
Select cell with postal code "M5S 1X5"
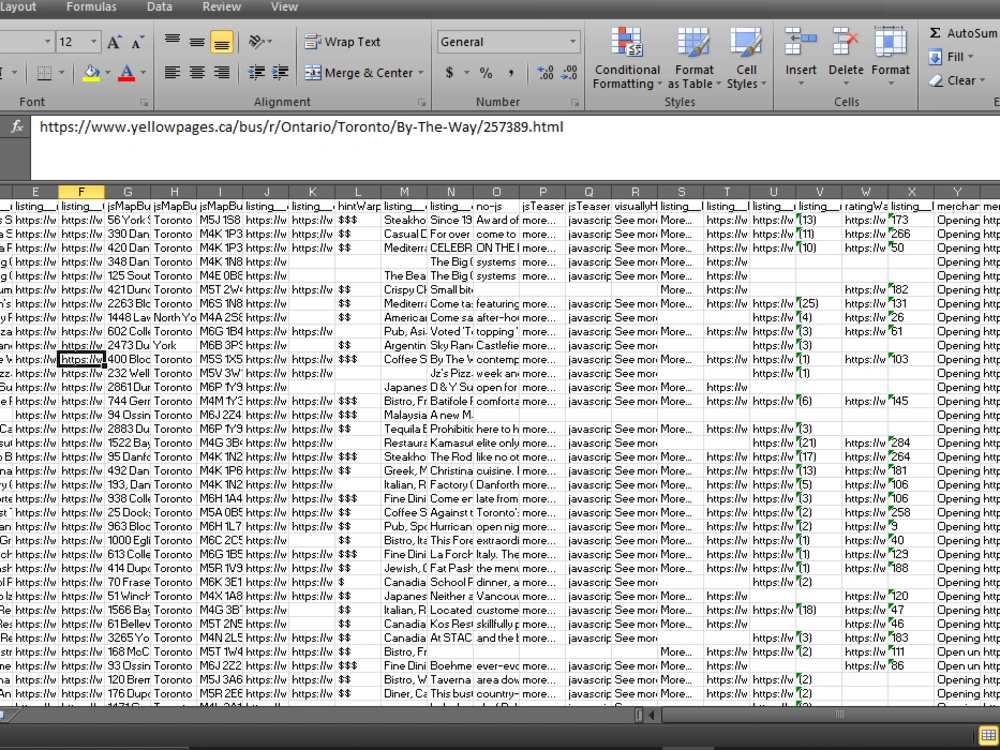[220, 359]
